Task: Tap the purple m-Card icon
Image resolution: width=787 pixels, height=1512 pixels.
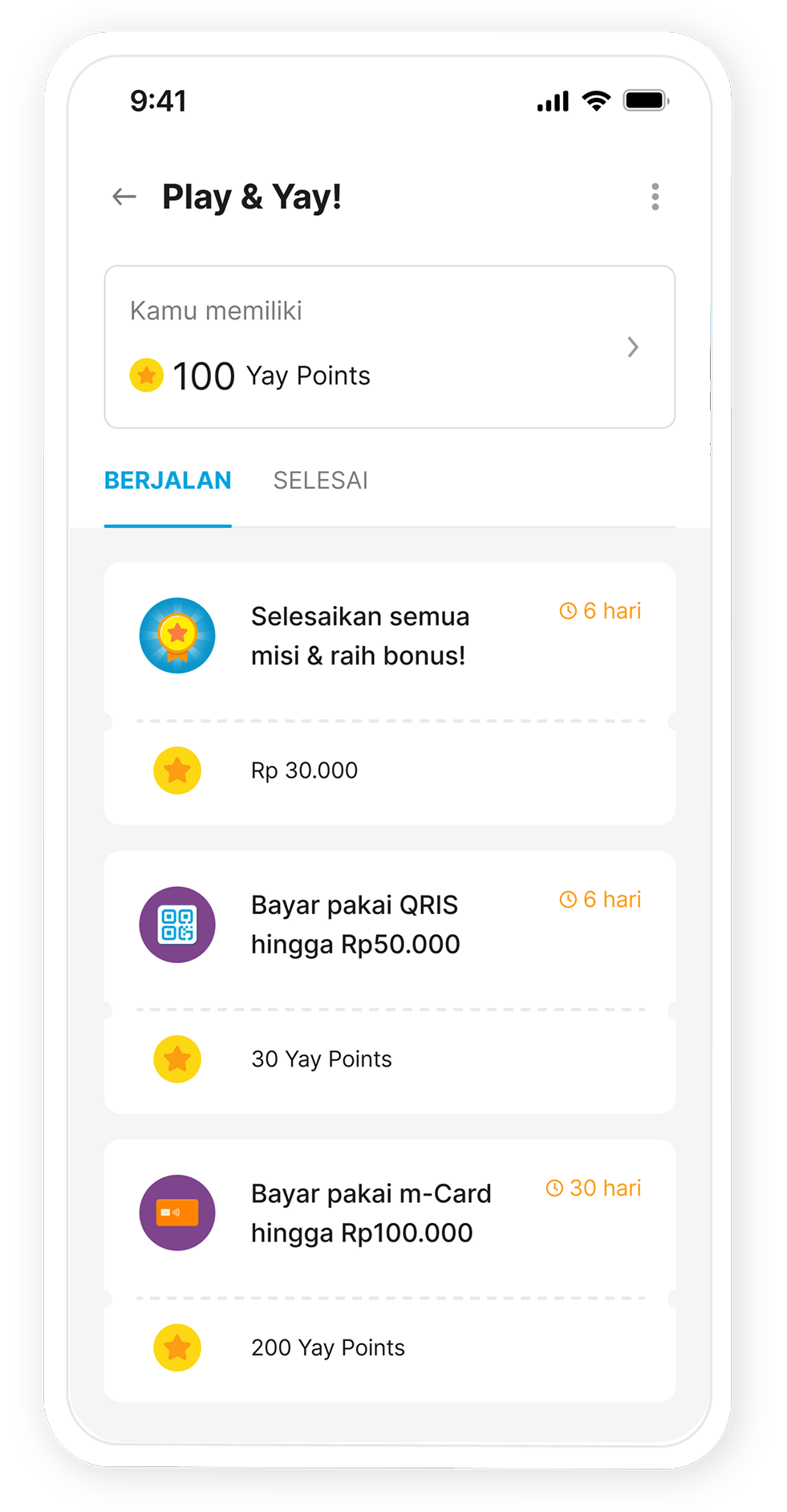Action: point(177,1213)
